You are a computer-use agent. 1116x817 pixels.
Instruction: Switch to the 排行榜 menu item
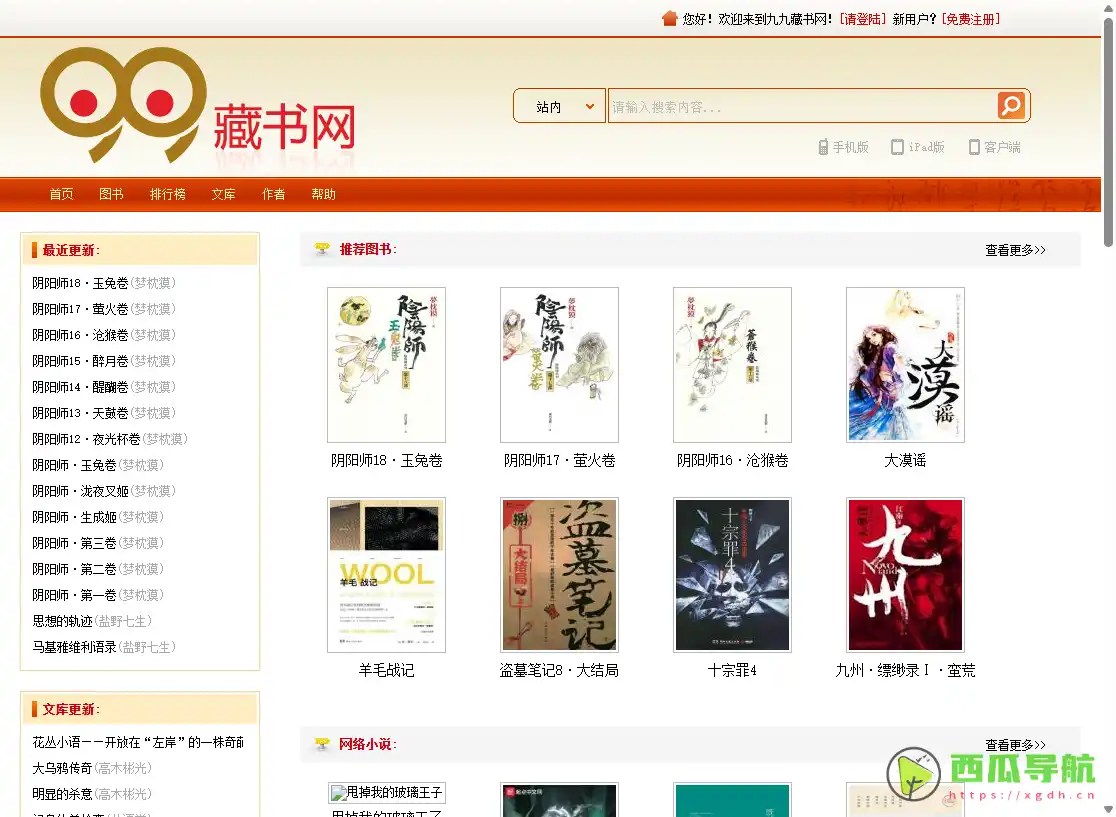[167, 195]
